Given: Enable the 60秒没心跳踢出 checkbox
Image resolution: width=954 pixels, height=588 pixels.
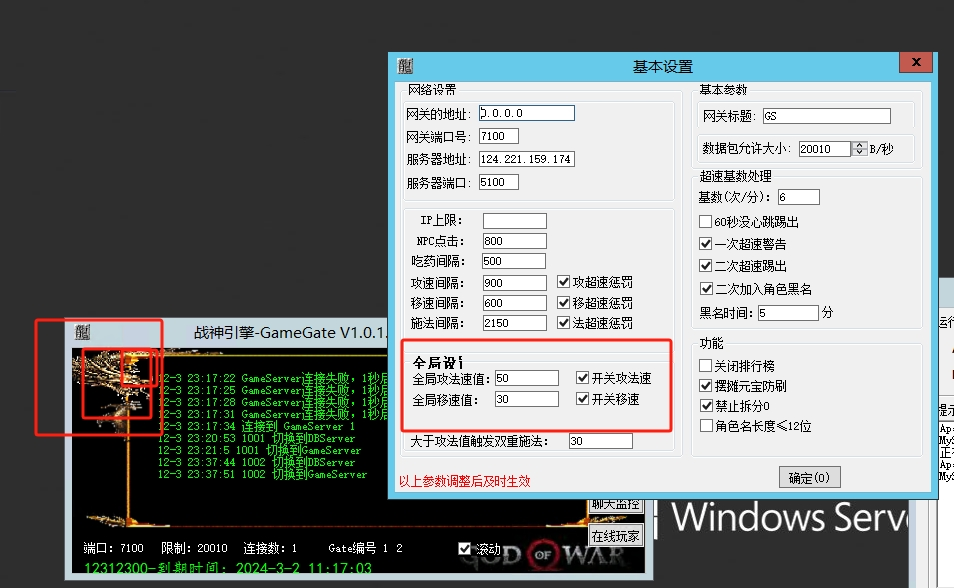Looking at the screenshot, I should [706, 222].
